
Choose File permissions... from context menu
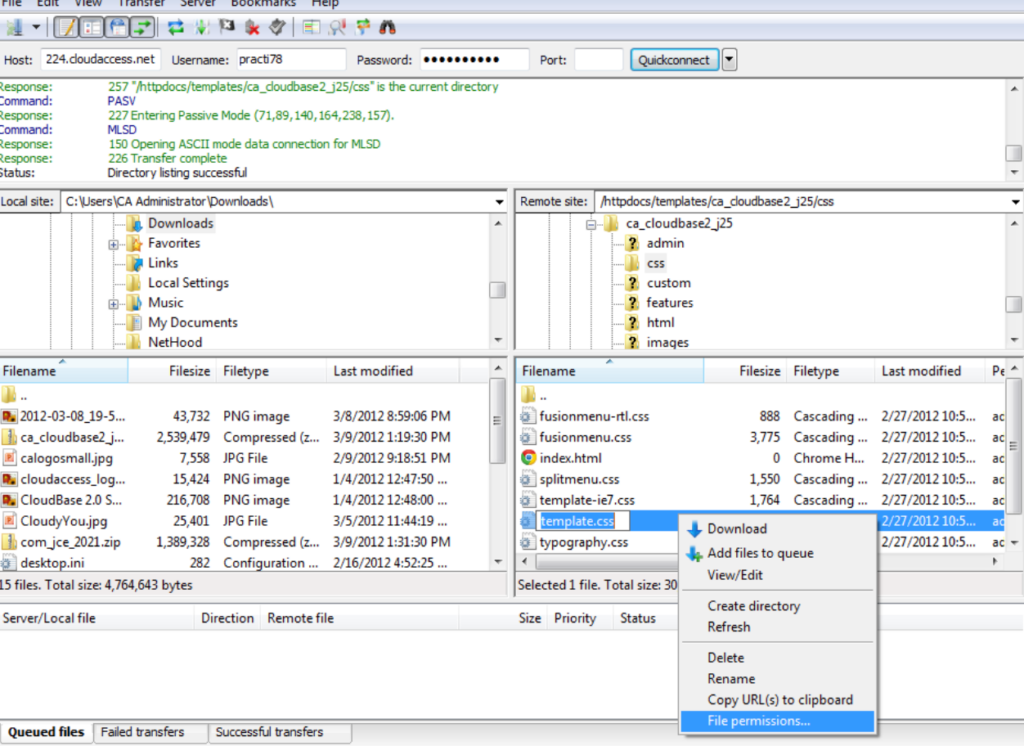(758, 721)
